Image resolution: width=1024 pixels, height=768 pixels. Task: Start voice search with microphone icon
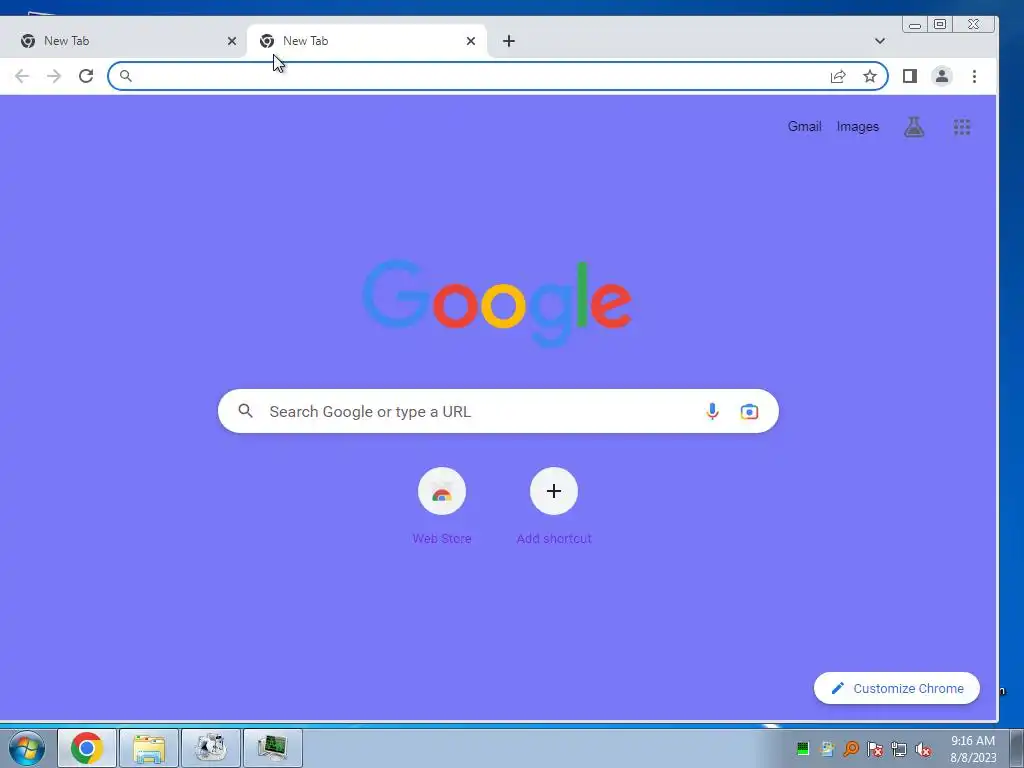coord(712,411)
